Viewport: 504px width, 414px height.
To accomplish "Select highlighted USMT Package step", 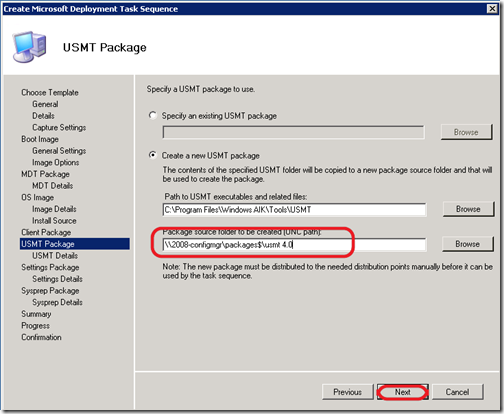I will [75, 244].
